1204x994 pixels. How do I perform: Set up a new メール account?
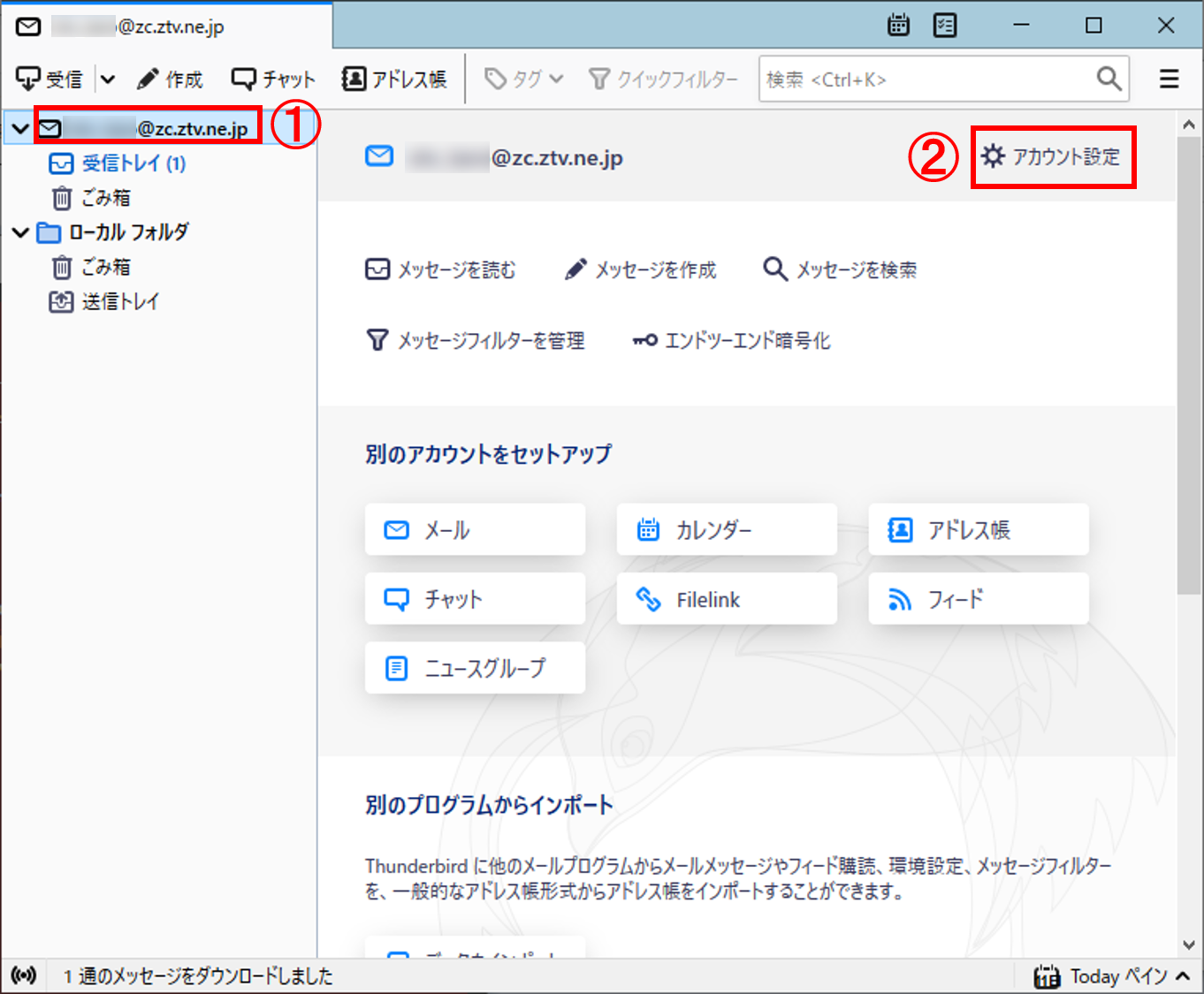(475, 530)
